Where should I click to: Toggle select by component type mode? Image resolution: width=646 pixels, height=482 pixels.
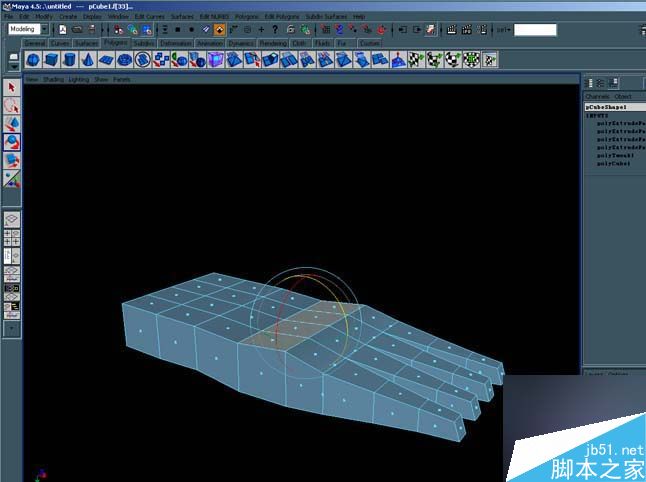pos(147,29)
